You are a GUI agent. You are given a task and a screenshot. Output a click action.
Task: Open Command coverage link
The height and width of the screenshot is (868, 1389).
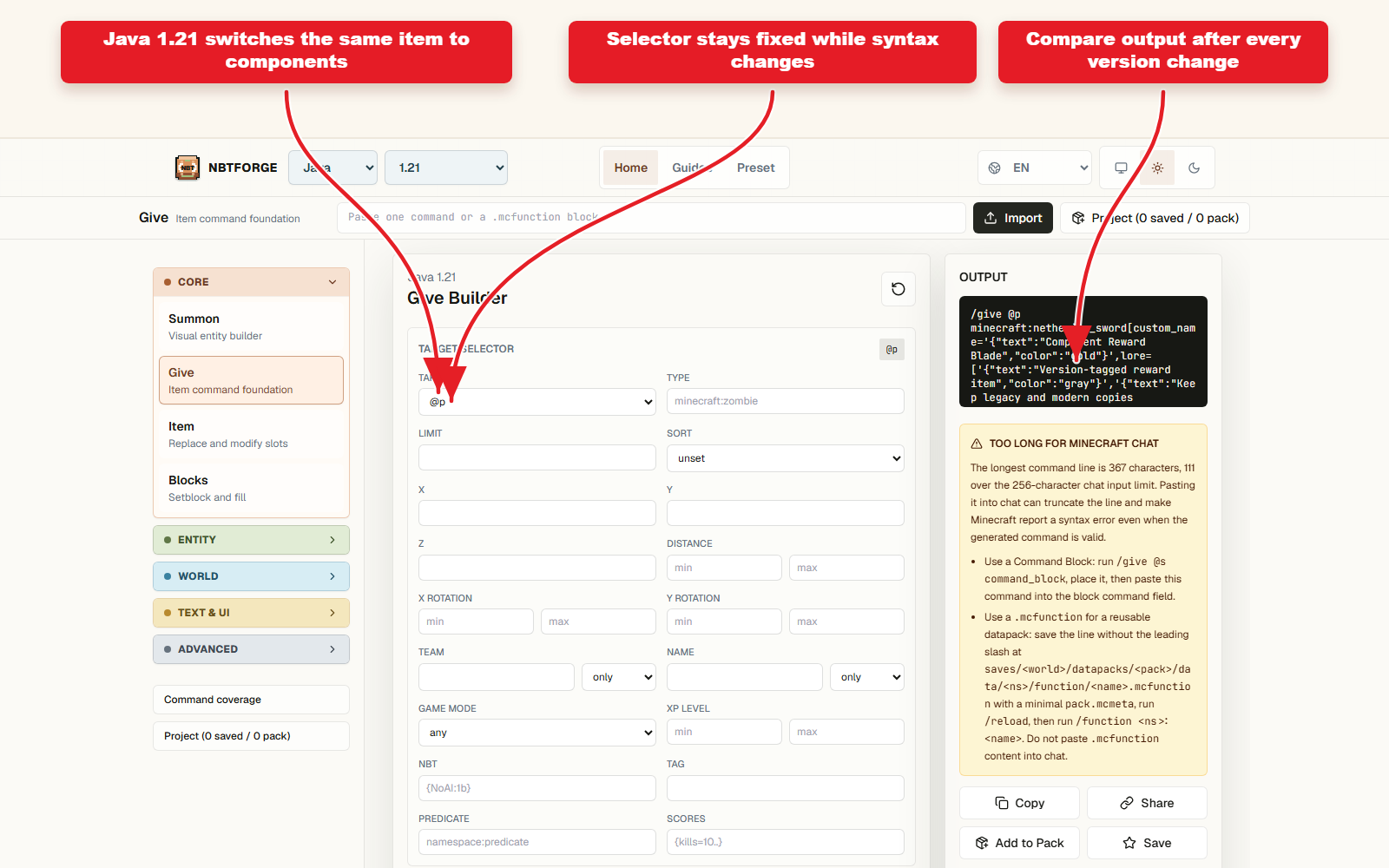tap(252, 700)
